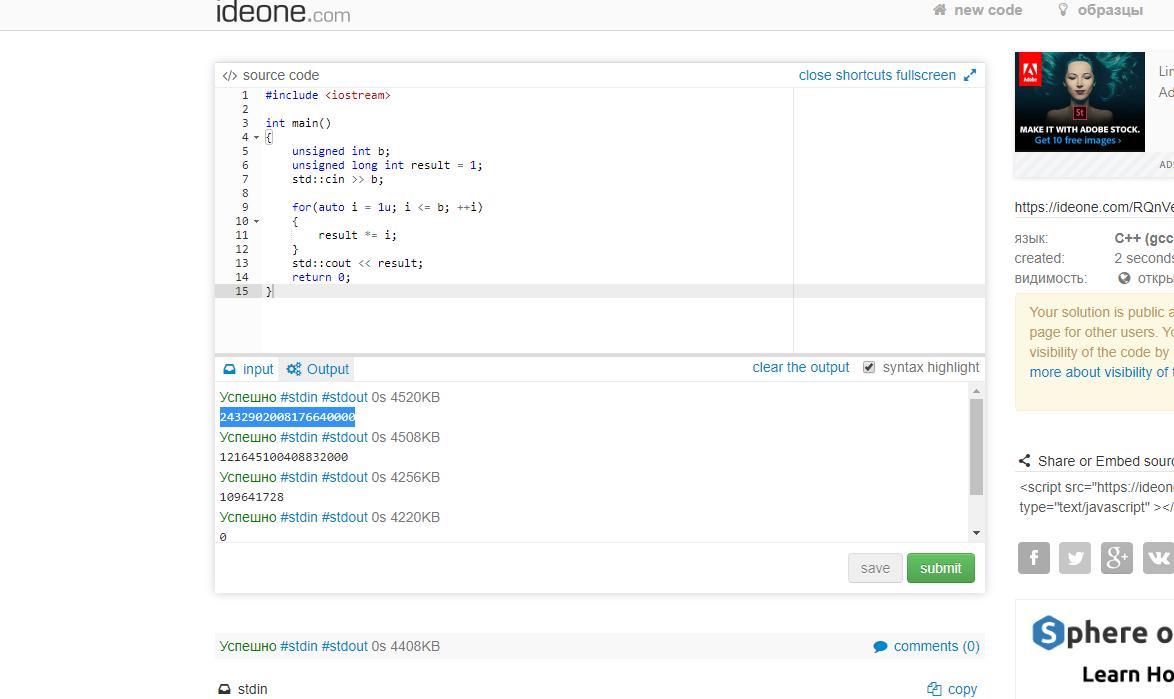This screenshot has height=699, width=1174.
Task: Click the VK share icon
Action: (1158, 558)
